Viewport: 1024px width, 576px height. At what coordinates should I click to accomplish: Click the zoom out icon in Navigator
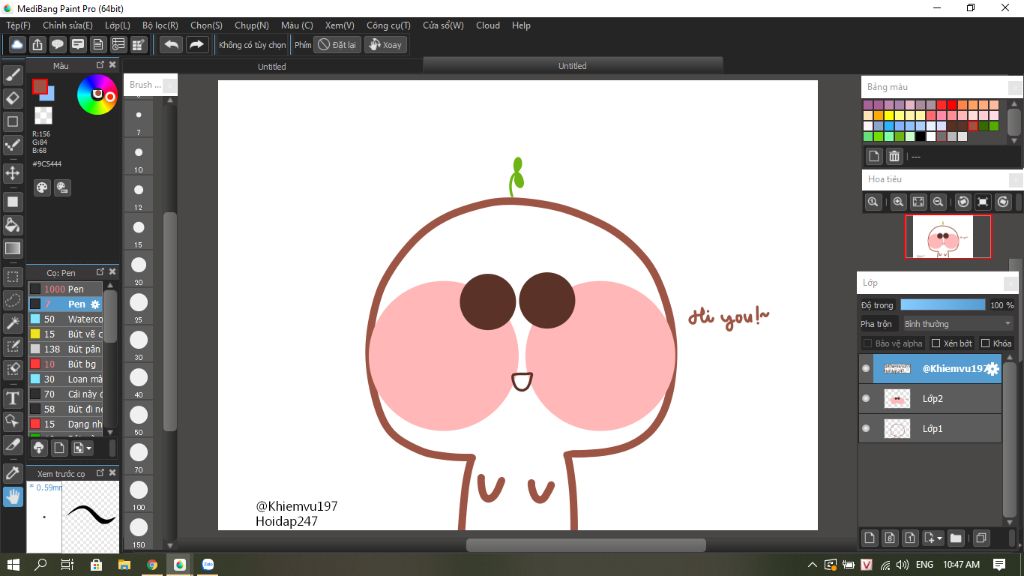click(938, 202)
